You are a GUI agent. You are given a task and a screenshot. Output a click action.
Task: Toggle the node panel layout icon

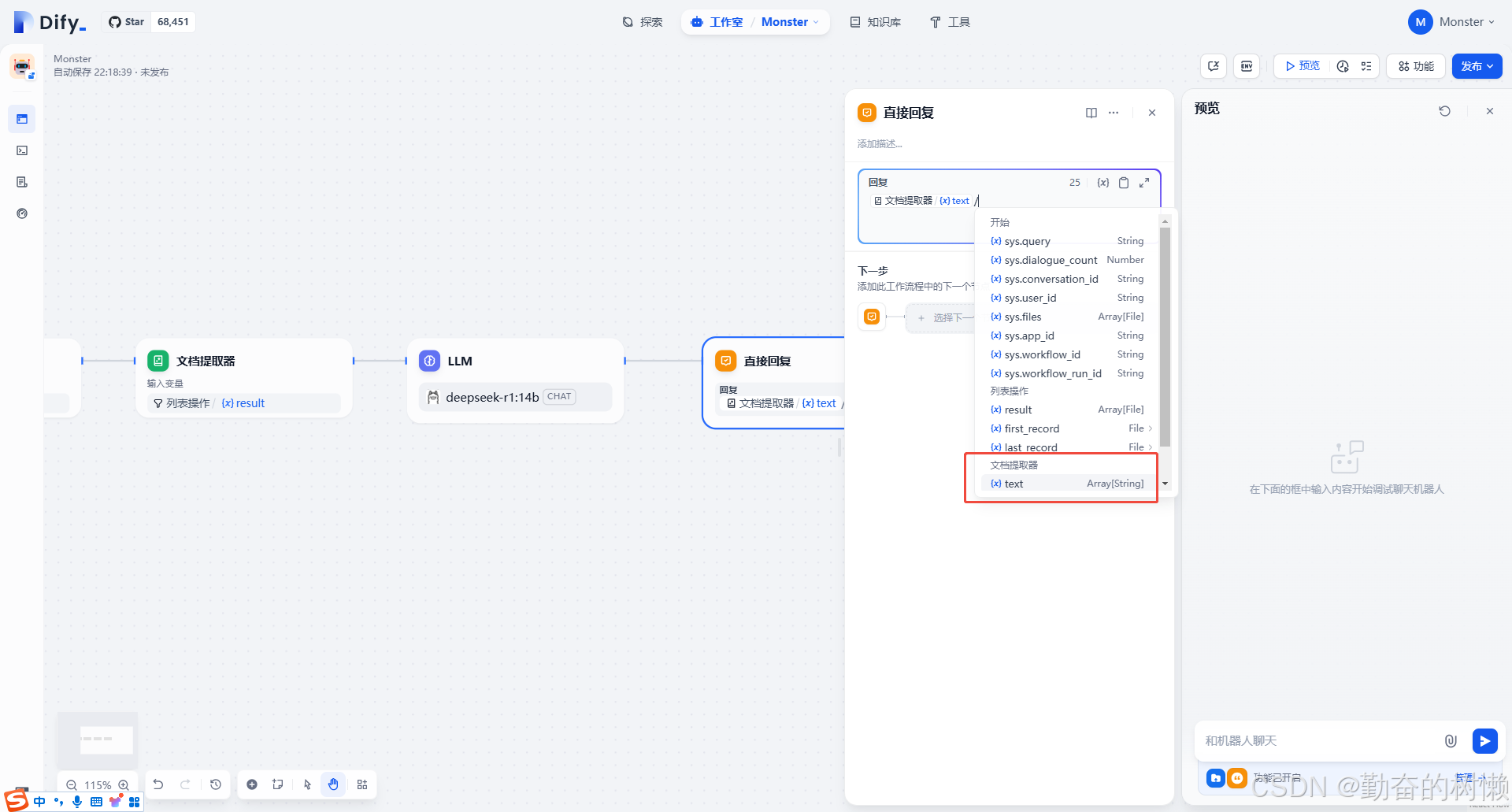point(1091,113)
